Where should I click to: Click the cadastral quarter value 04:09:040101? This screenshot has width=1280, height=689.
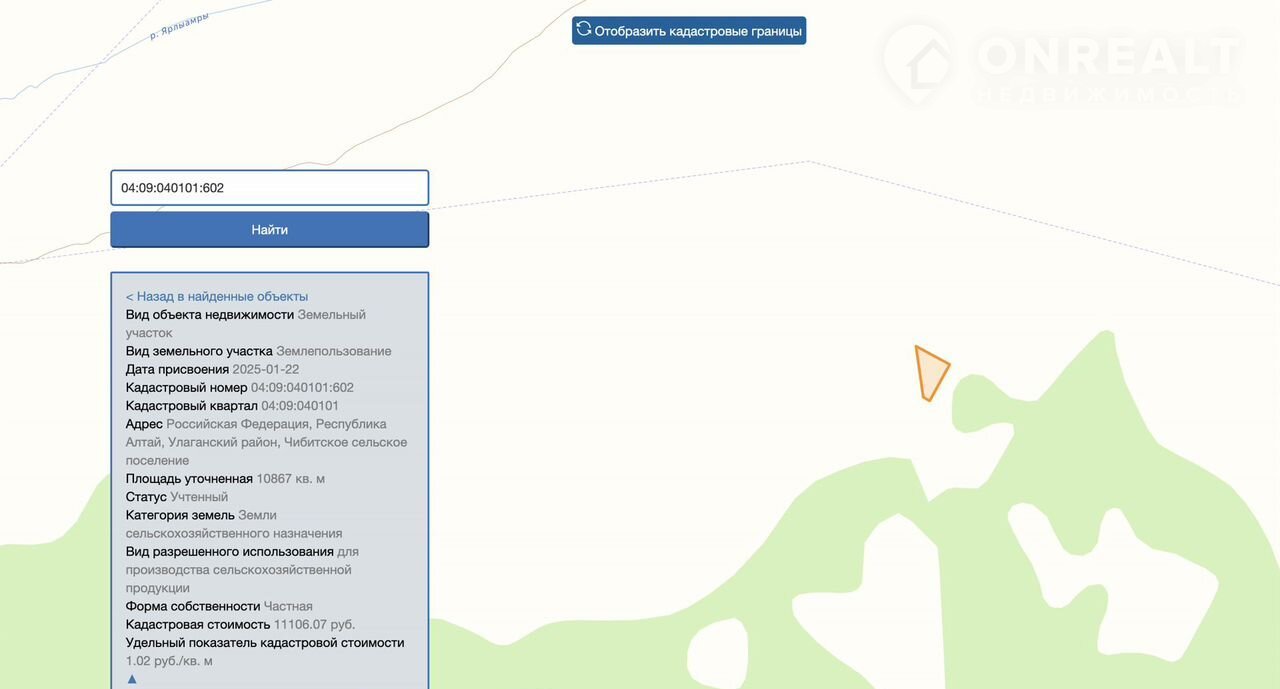[x=300, y=406]
